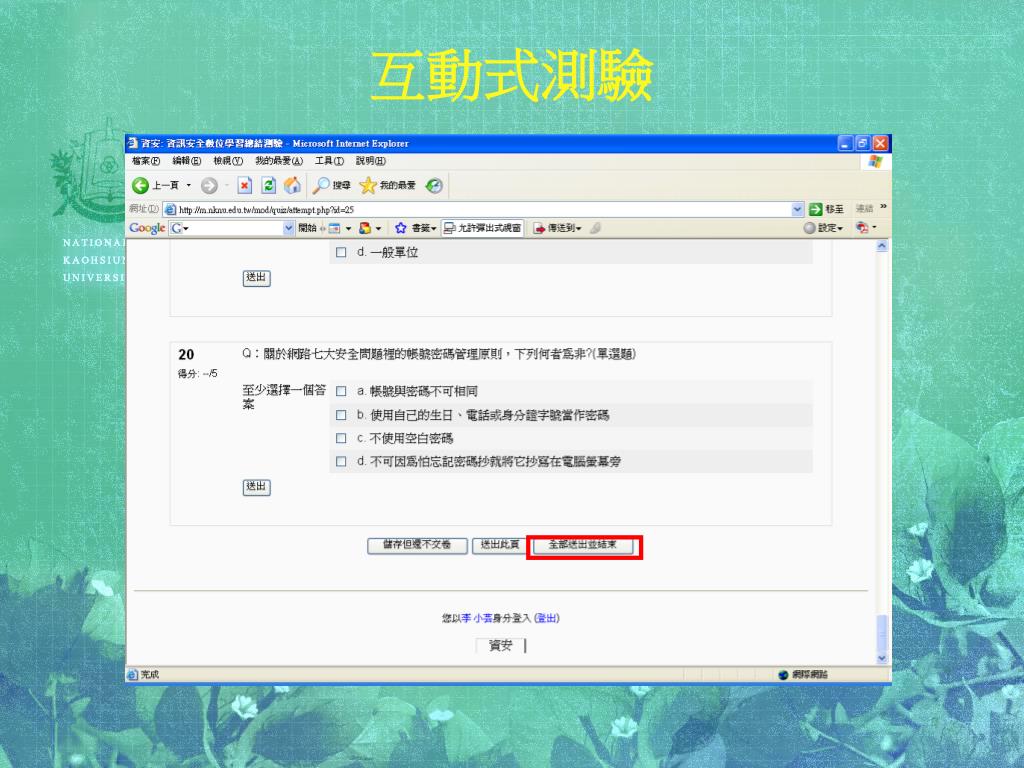Open the user profile link 李 小雲
This screenshot has width=1024, height=768.
(477, 618)
